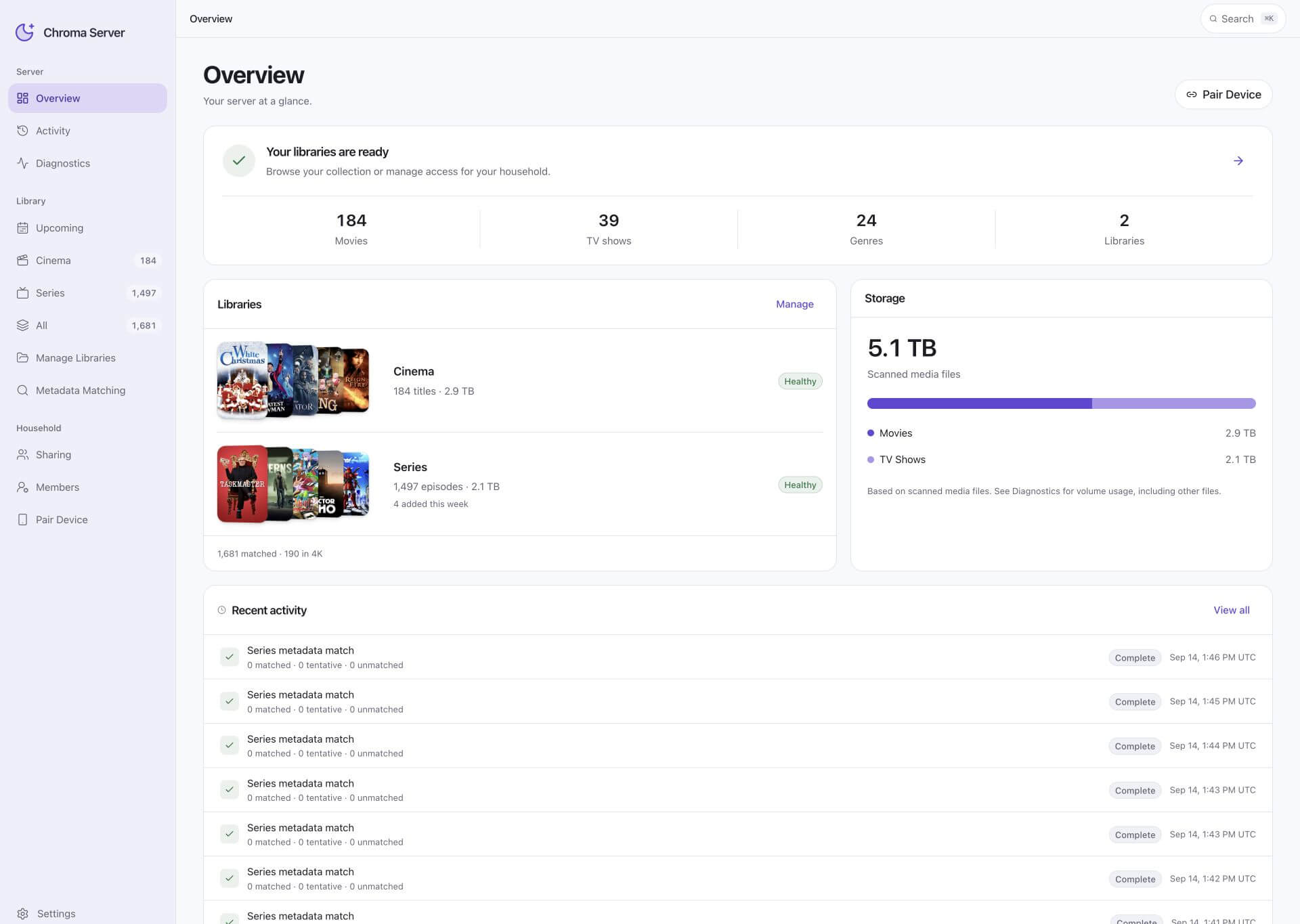
Task: Open Members in the sidebar
Action: pyautogui.click(x=87, y=487)
